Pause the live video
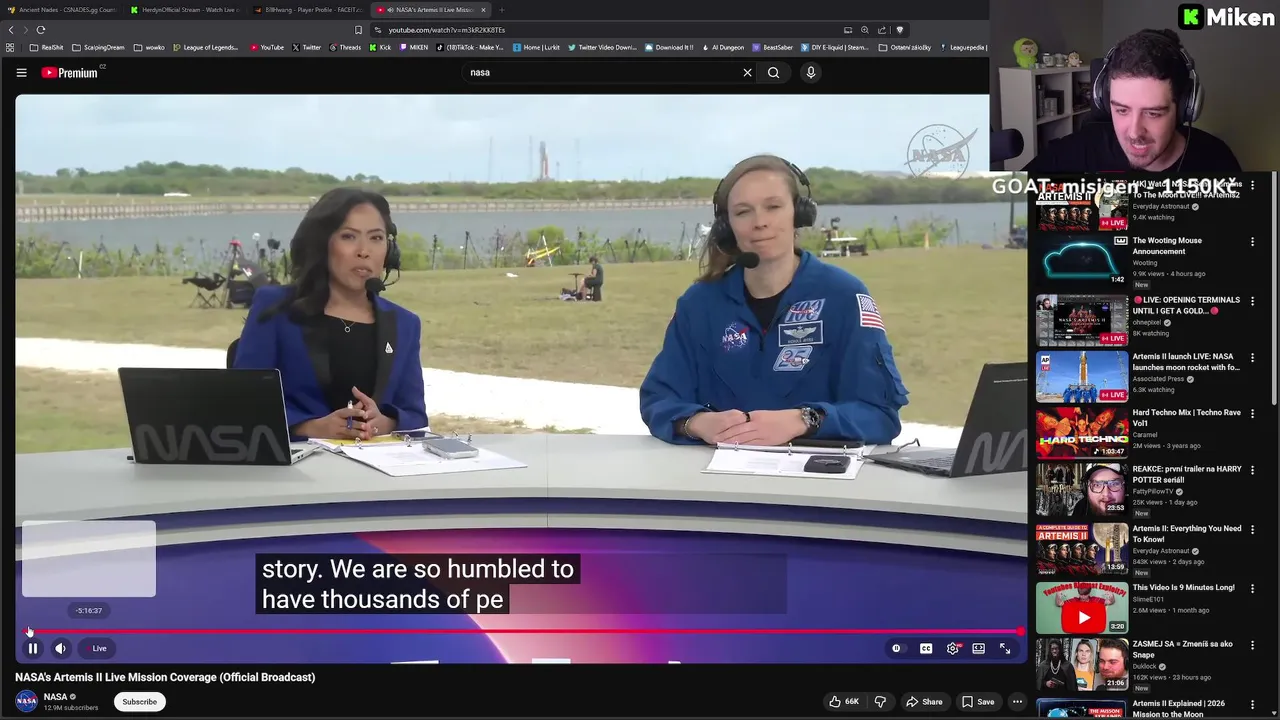1280x720 pixels. pyautogui.click(x=33, y=649)
